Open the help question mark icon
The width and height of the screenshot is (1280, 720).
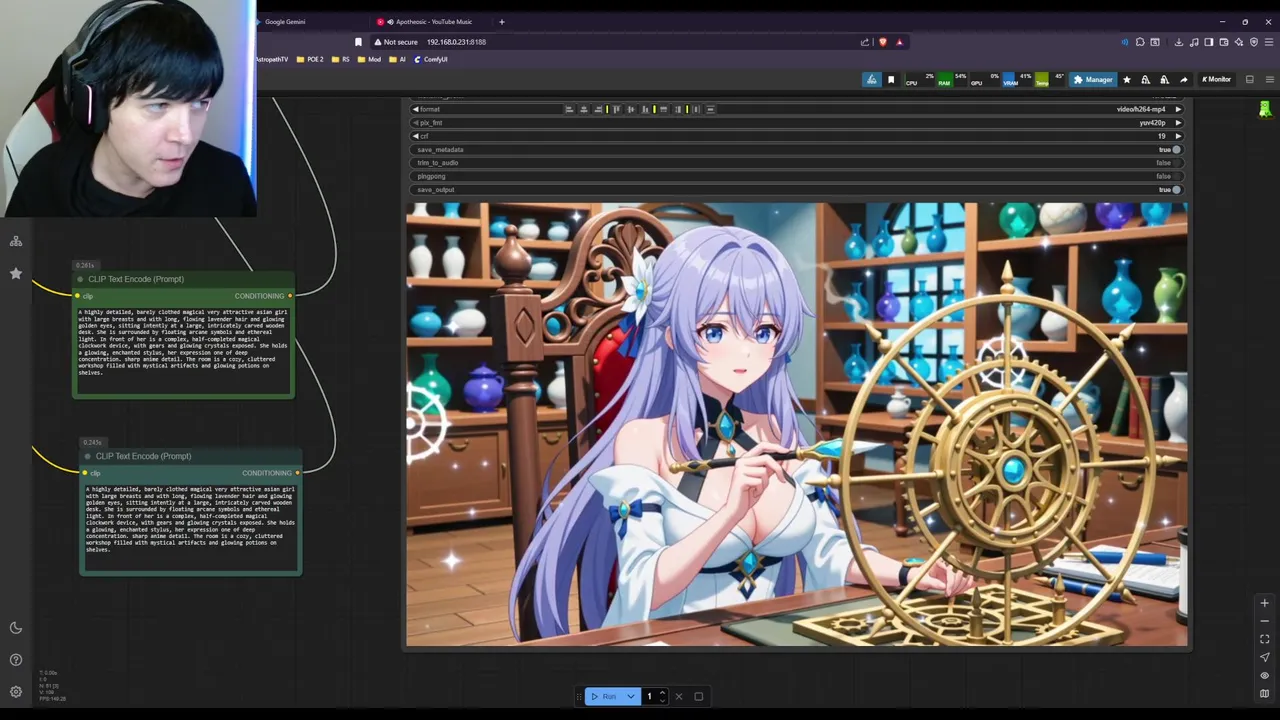(x=16, y=660)
